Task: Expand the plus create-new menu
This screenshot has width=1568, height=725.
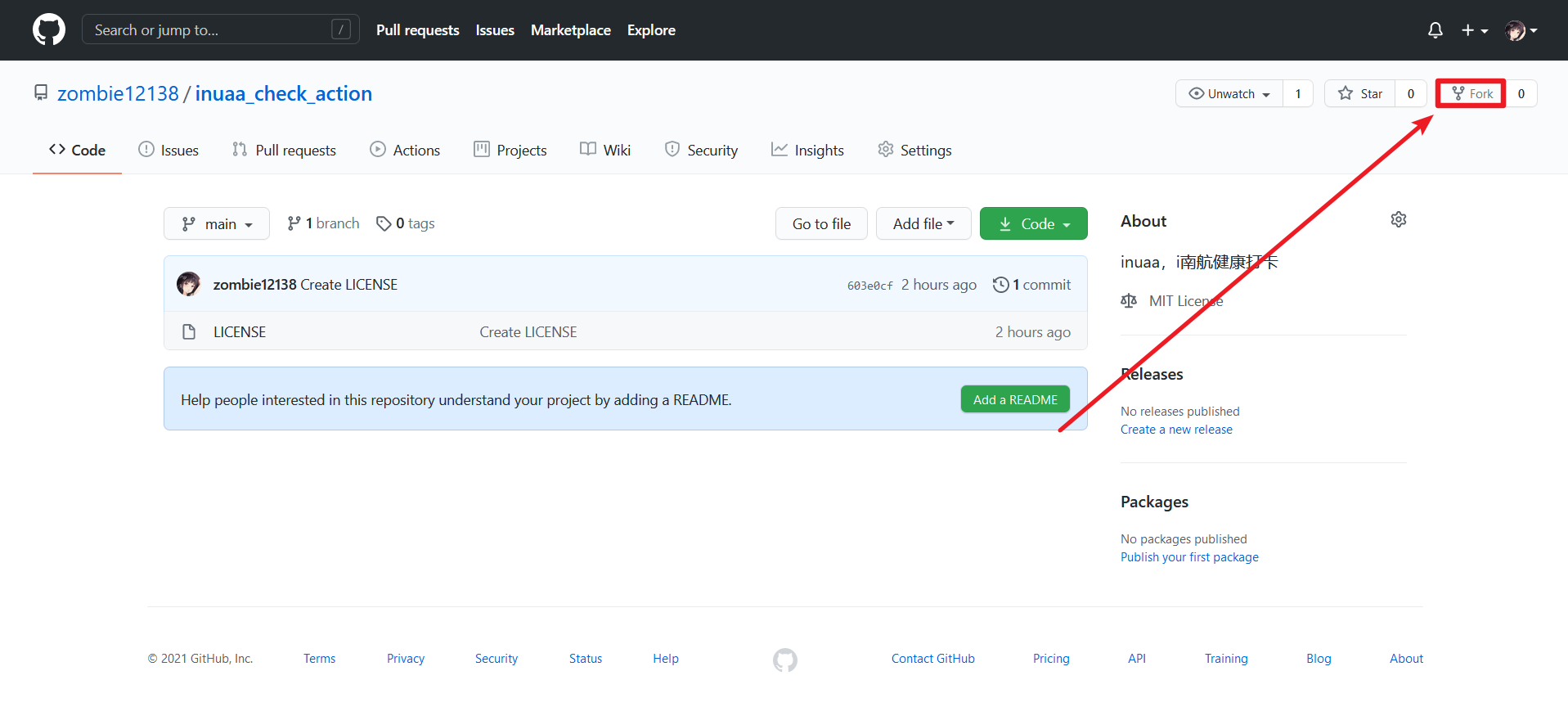Action: 1475,30
